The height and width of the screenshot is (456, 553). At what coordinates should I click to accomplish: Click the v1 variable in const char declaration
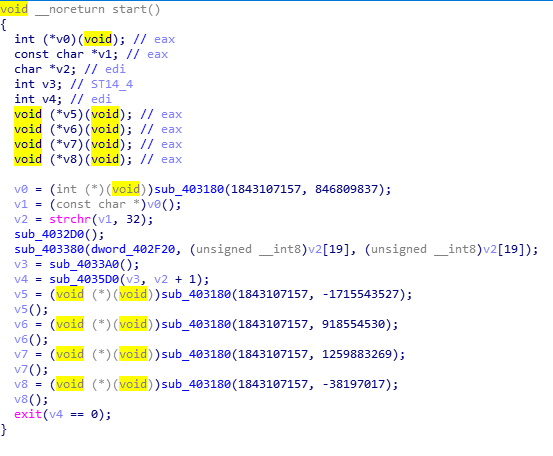pos(104,54)
